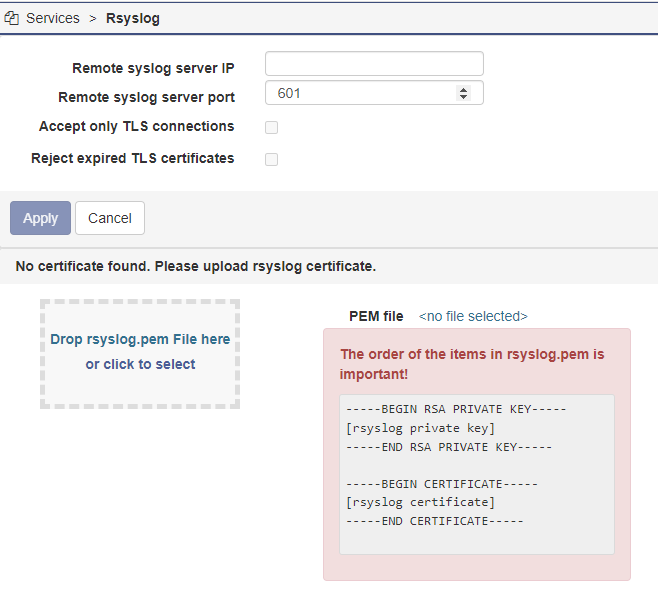The image size is (658, 596).
Task: Click the Rsyslog breadcrumb title
Action: click(132, 18)
